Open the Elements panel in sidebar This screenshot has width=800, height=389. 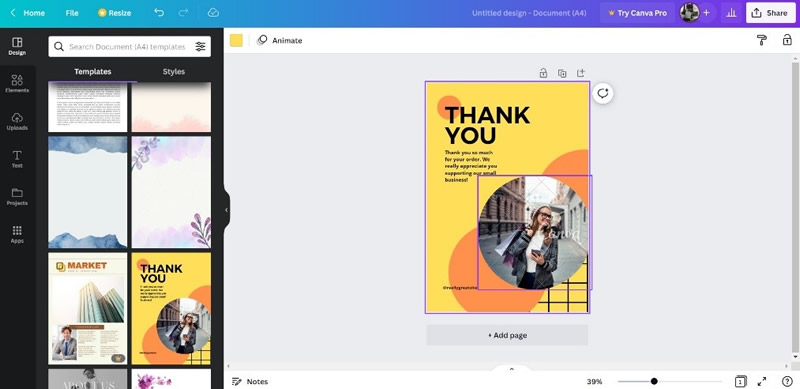pos(17,84)
